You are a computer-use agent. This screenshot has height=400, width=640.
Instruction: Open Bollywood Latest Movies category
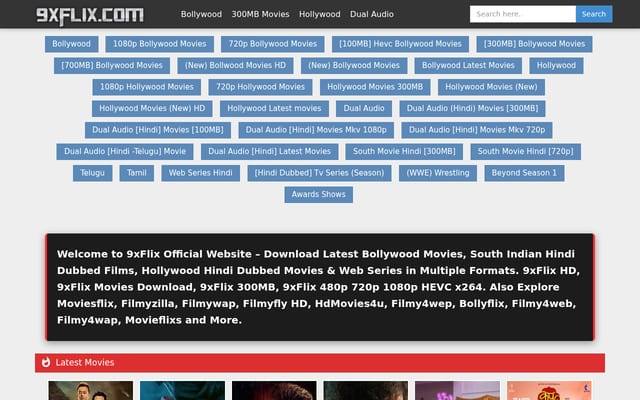coord(468,66)
